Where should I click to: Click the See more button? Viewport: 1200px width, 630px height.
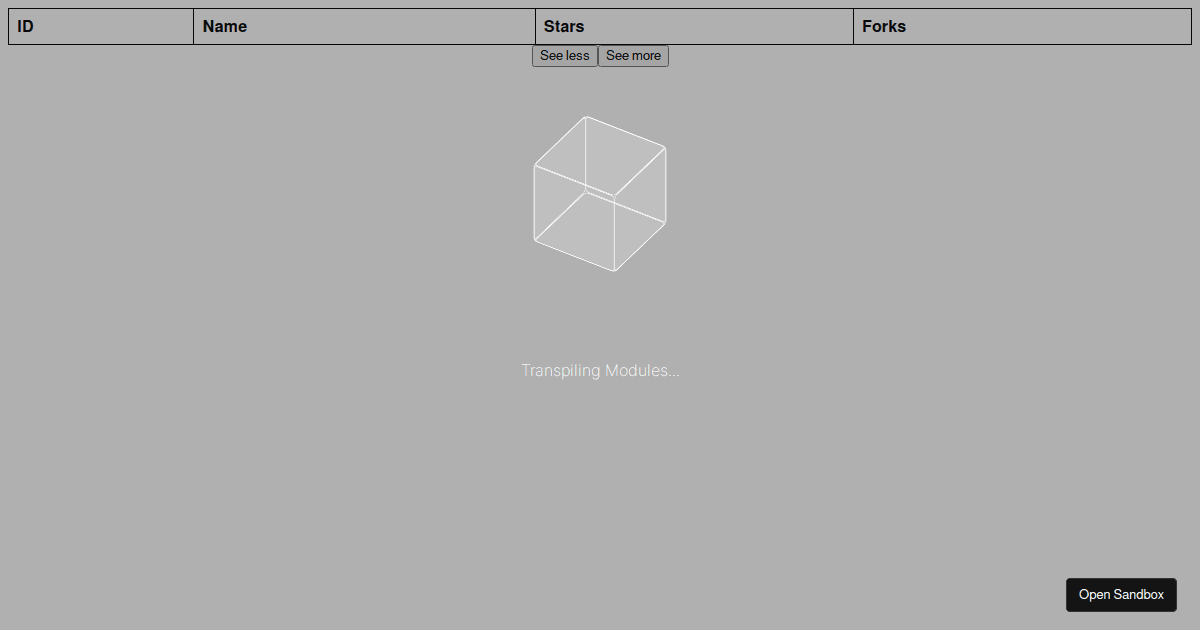coord(633,55)
